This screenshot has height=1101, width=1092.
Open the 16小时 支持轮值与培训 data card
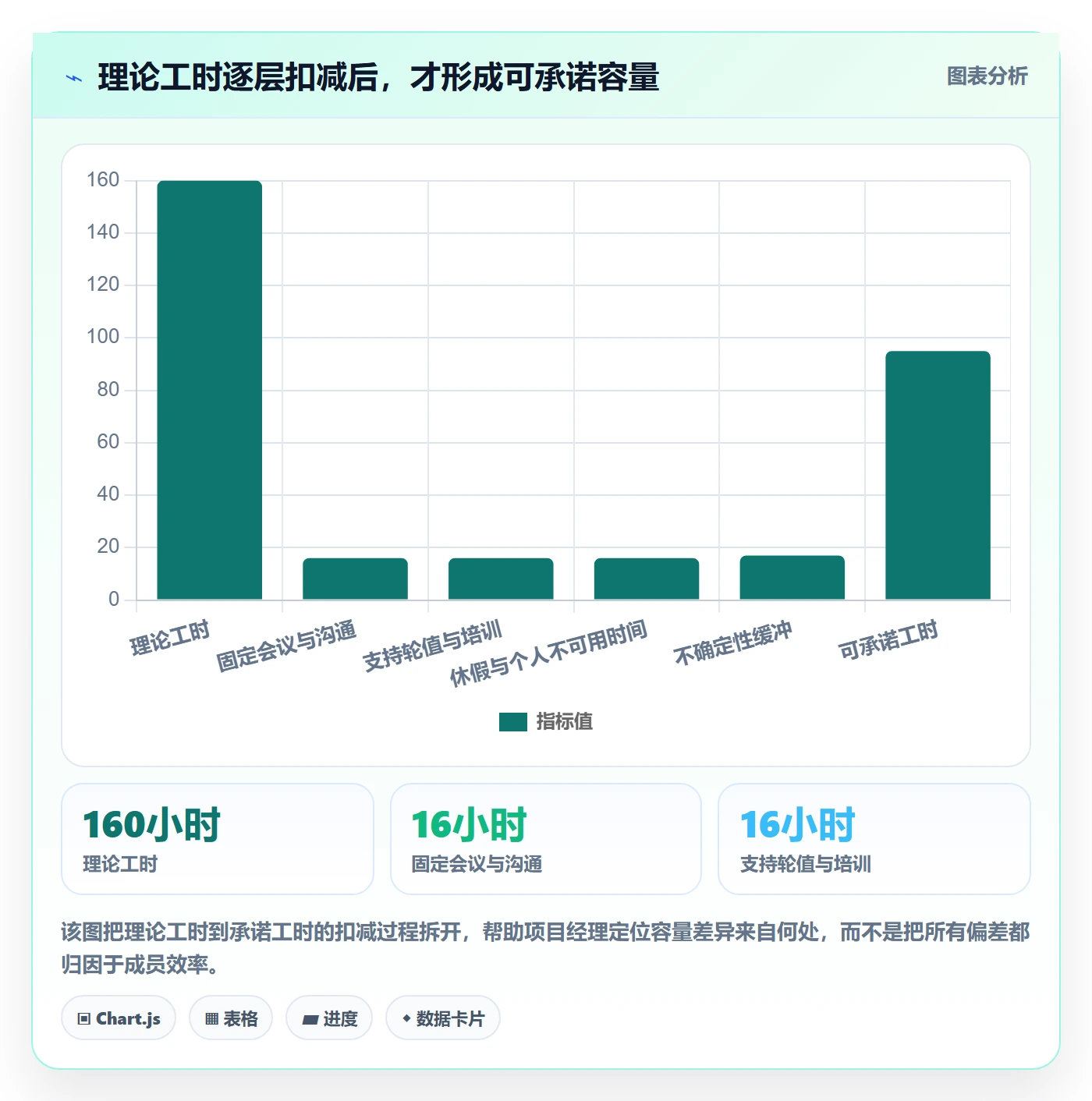point(874,839)
